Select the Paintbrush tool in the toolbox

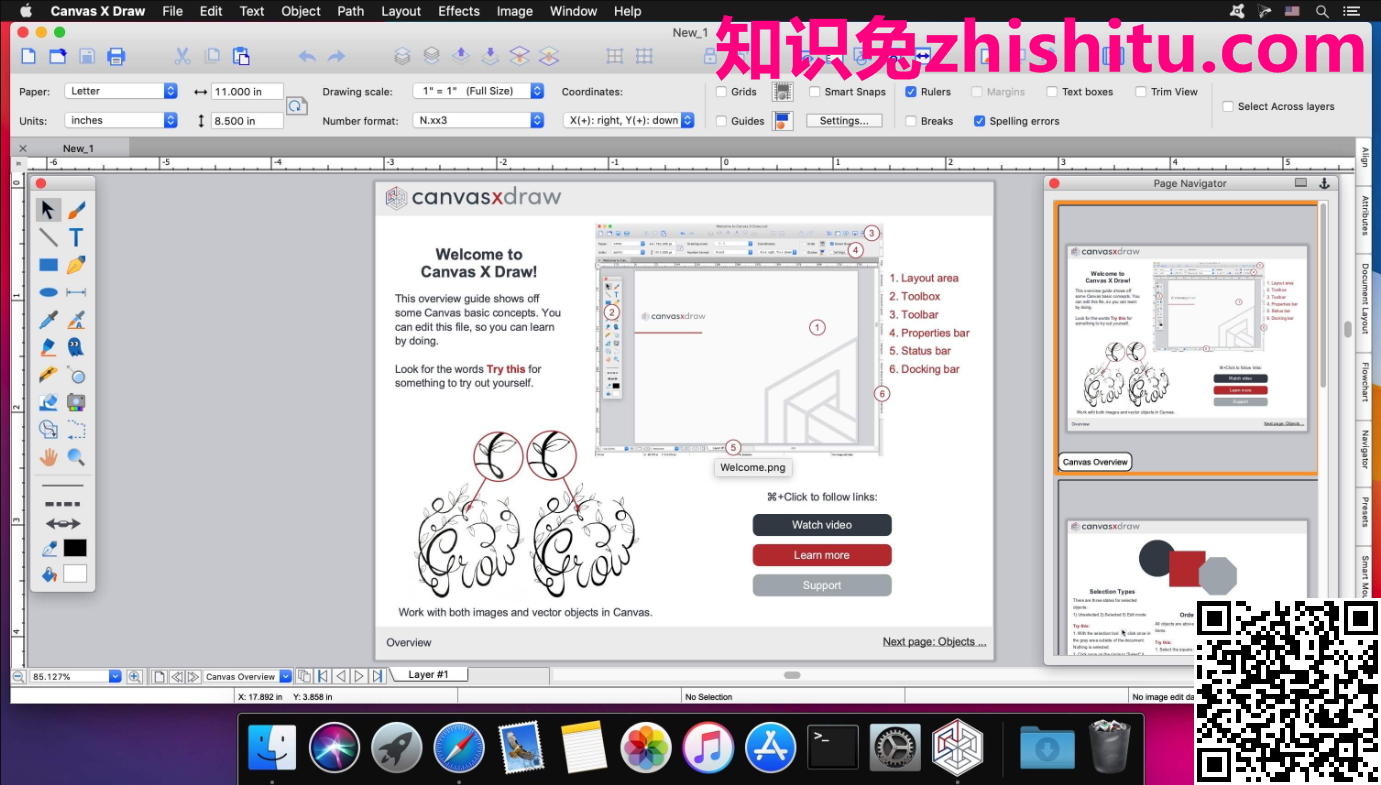pos(76,210)
